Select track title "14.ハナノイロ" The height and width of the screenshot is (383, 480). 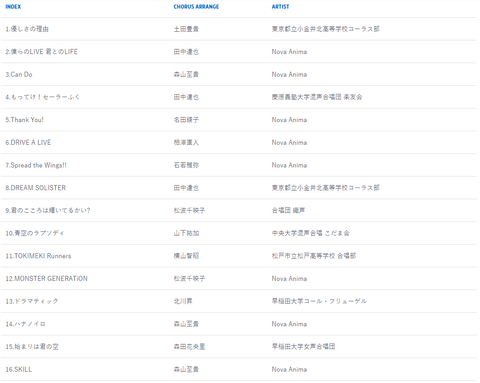tap(26, 324)
